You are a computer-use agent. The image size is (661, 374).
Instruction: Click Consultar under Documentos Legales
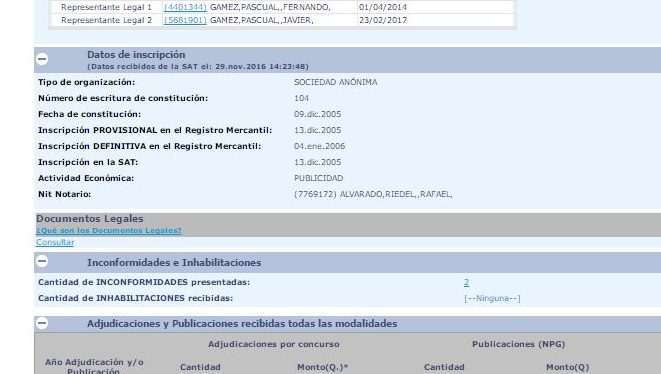tap(55, 242)
